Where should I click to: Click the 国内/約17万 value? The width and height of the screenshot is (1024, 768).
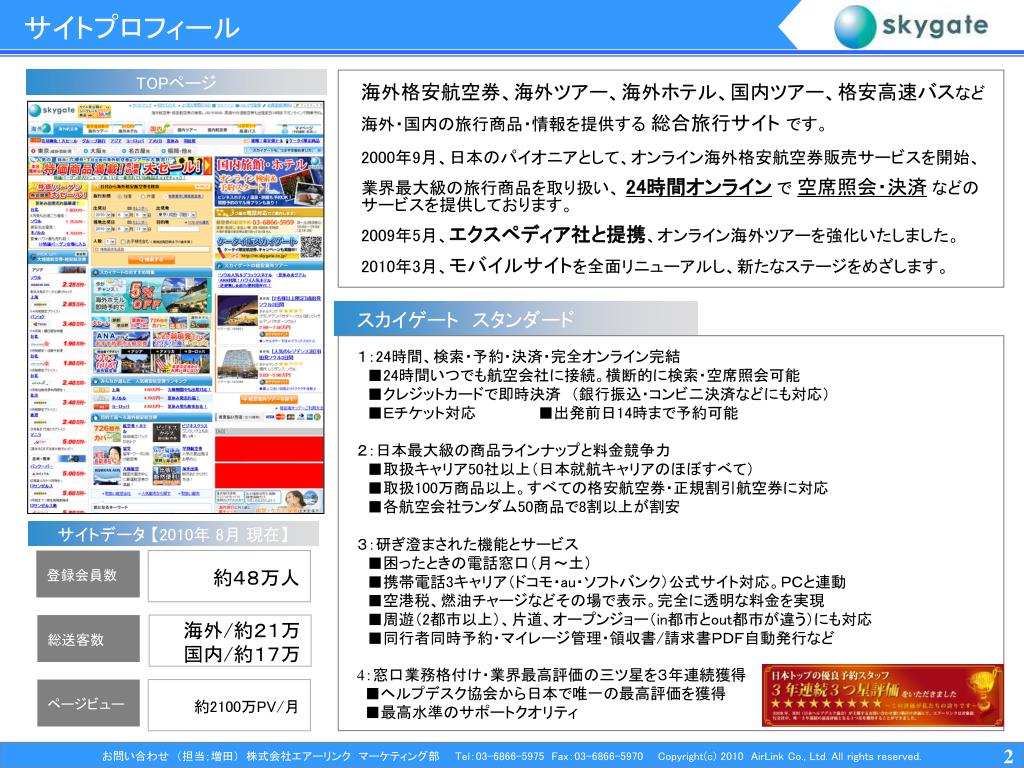242,653
